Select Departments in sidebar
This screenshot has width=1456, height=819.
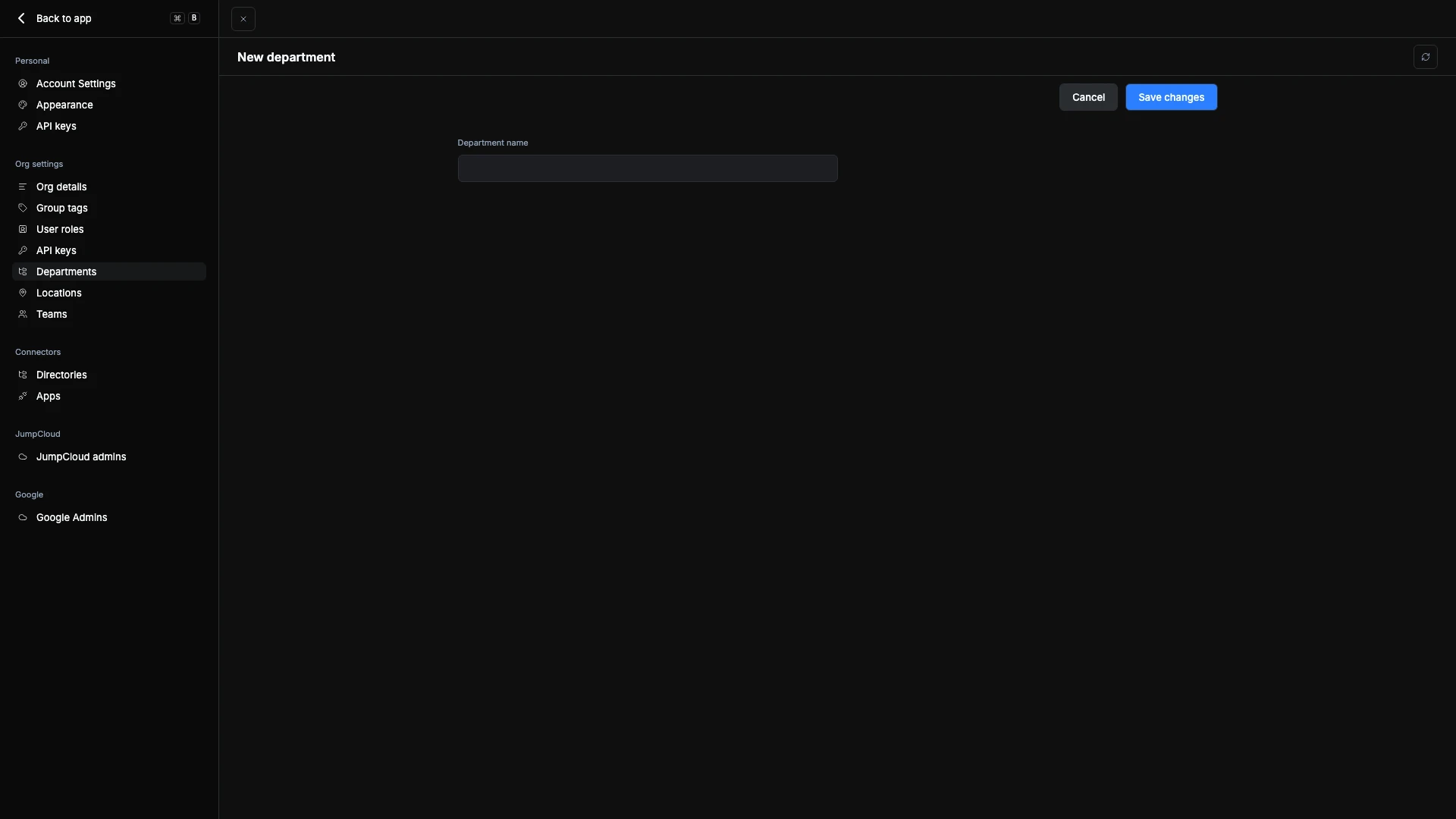click(66, 271)
